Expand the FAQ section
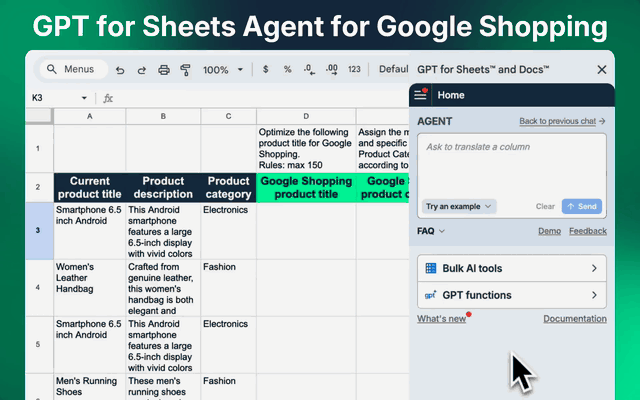This screenshot has height=400, width=640. click(431, 231)
